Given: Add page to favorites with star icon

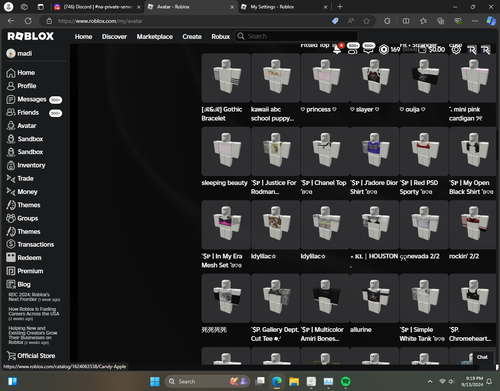Looking at the screenshot, I should click(366, 21).
